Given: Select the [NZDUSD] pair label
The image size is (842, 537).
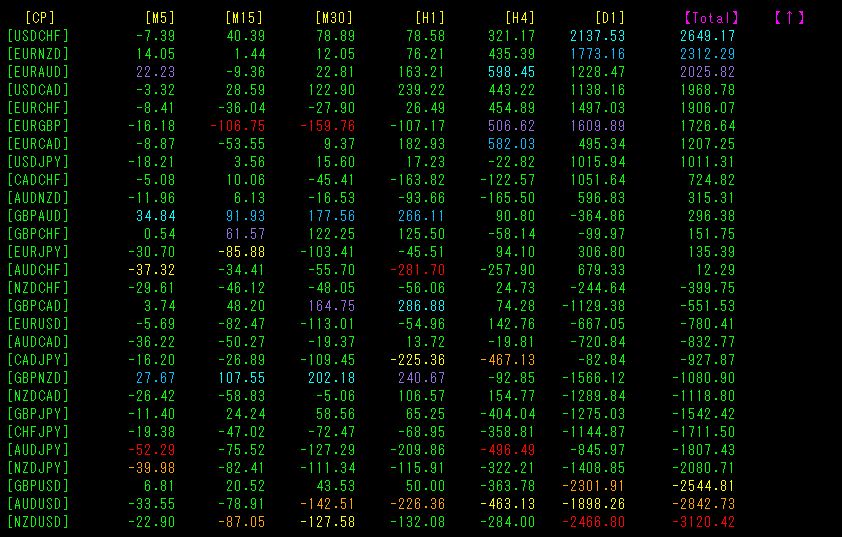Looking at the screenshot, I should pyautogui.click(x=38, y=521).
